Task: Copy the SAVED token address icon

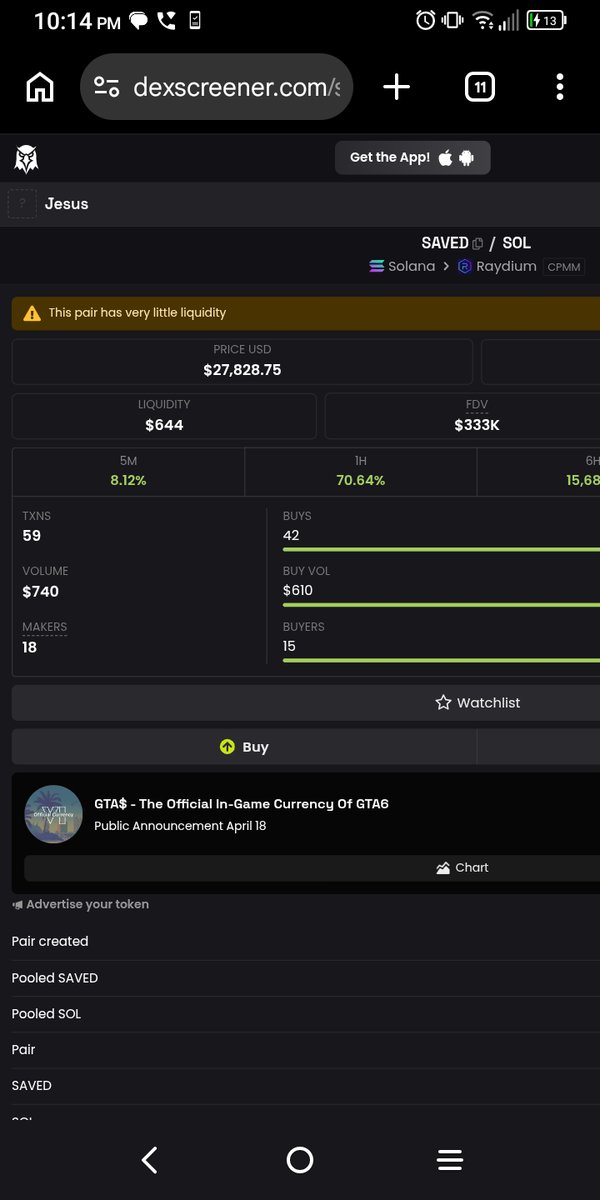Action: 478,243
